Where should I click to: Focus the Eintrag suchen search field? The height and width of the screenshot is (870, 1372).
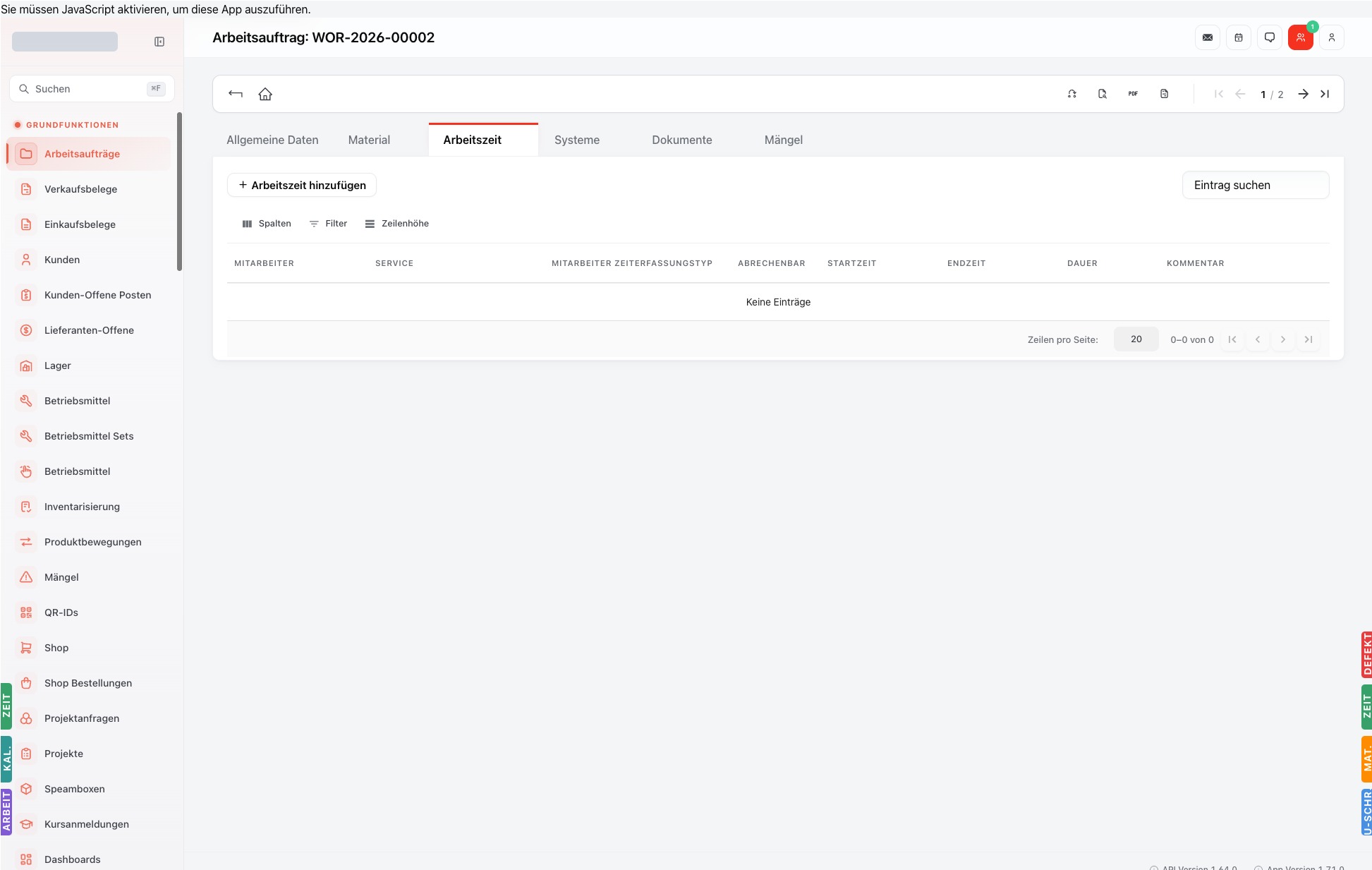[1256, 185]
